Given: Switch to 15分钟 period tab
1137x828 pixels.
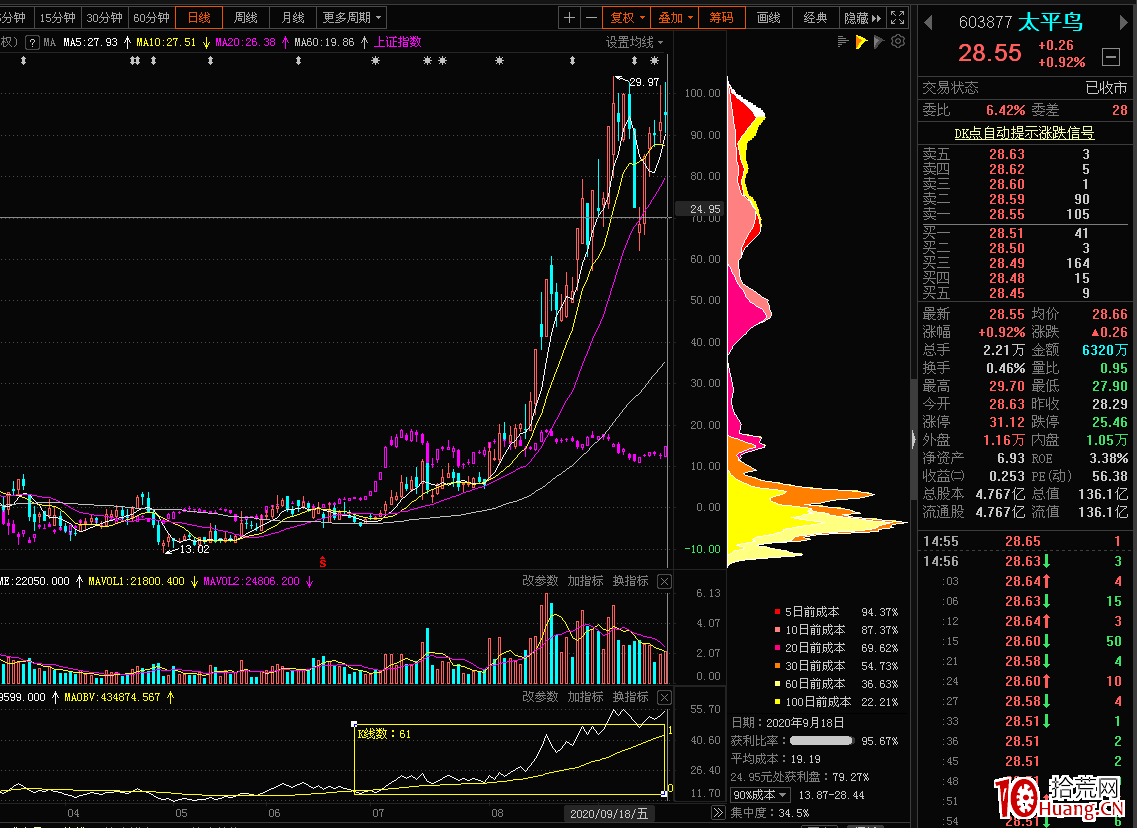Looking at the screenshot, I should [57, 17].
